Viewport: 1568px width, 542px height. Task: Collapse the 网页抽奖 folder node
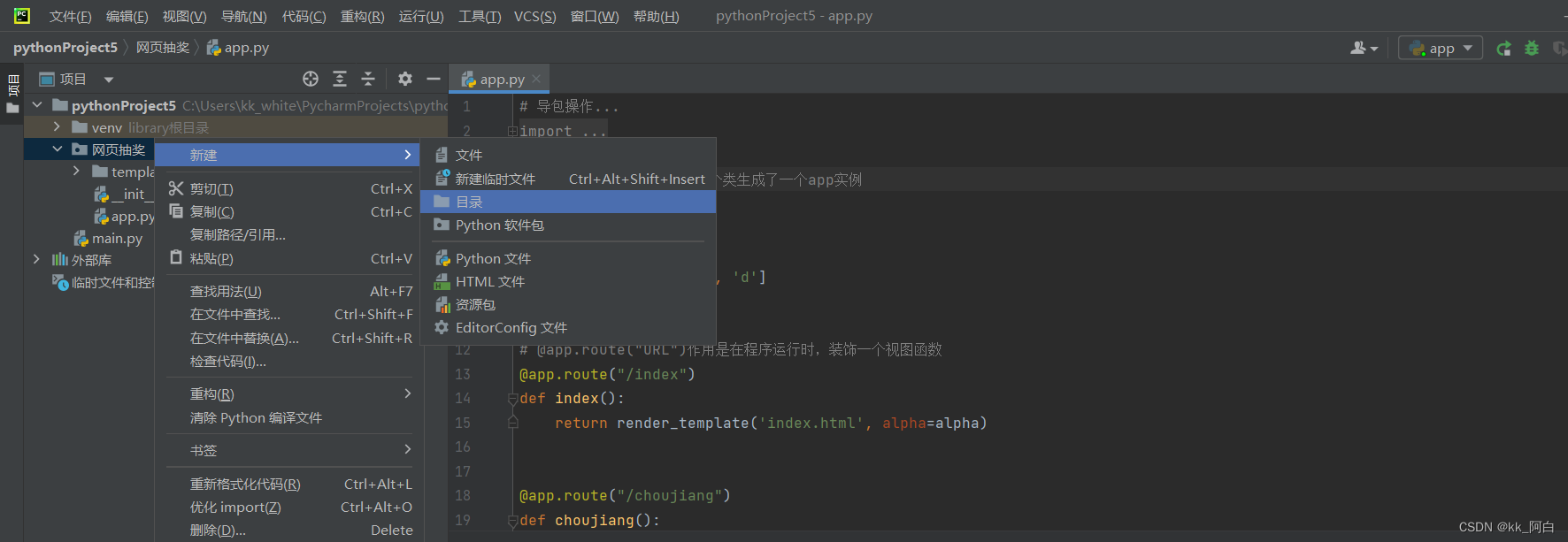tap(57, 149)
